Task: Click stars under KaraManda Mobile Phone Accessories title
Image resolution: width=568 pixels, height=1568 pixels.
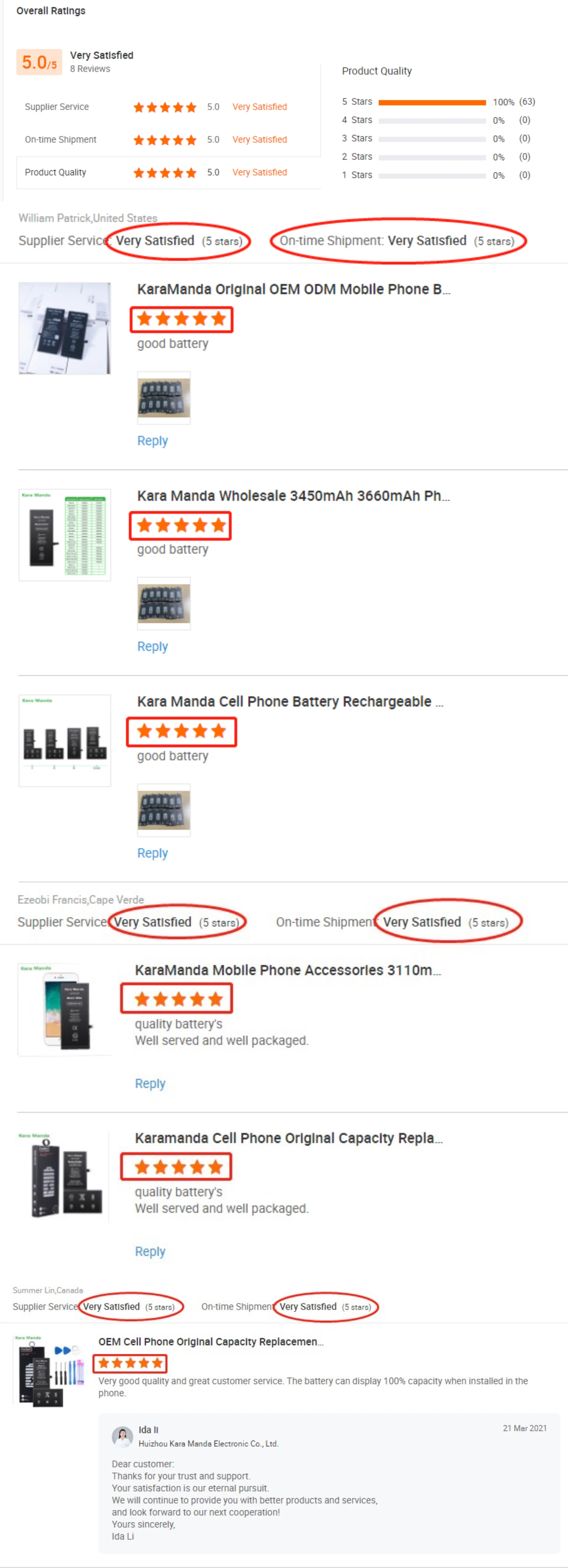Action: 178,999
